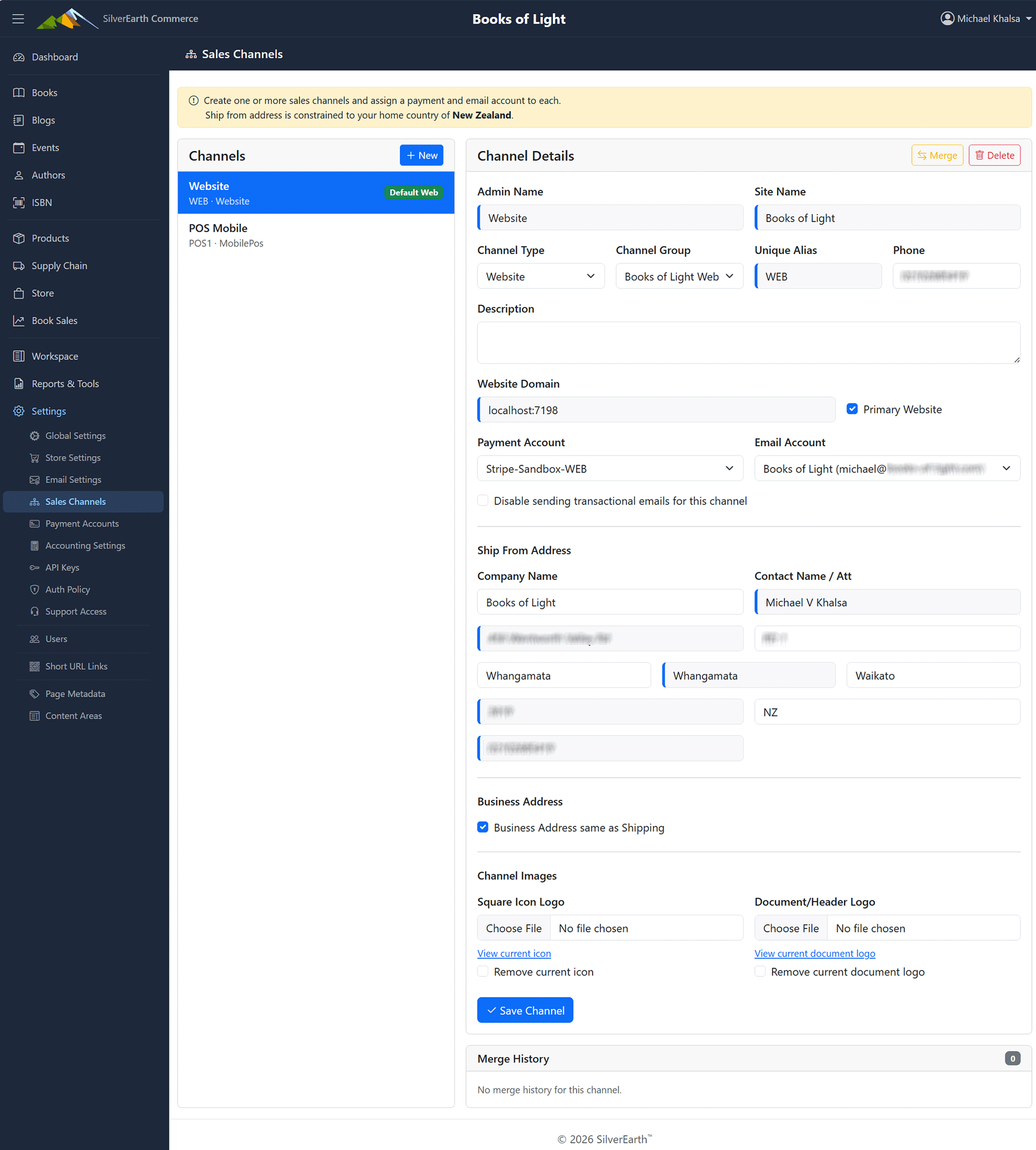Open View current document logo link
Image resolution: width=1036 pixels, height=1150 pixels.
point(815,953)
